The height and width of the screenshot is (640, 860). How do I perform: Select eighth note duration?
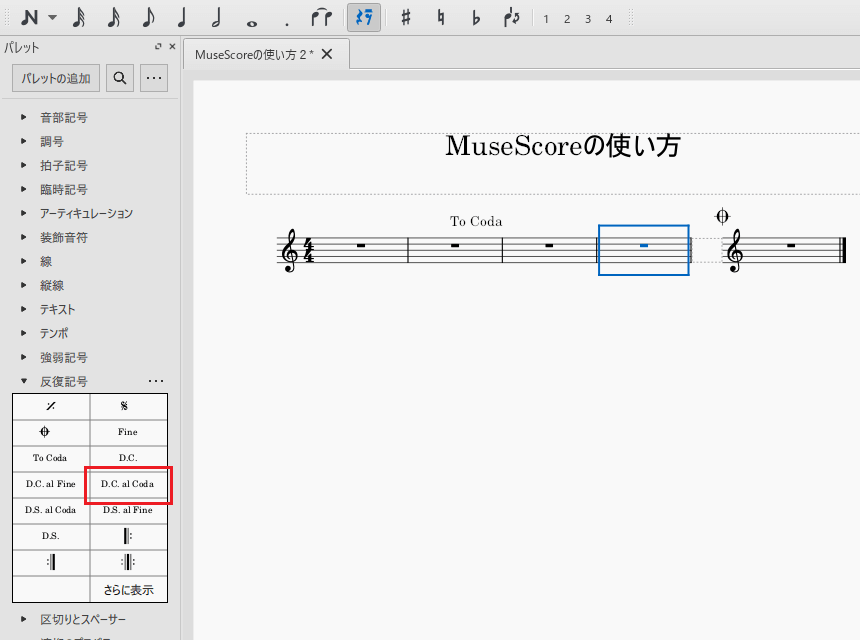coord(148,18)
